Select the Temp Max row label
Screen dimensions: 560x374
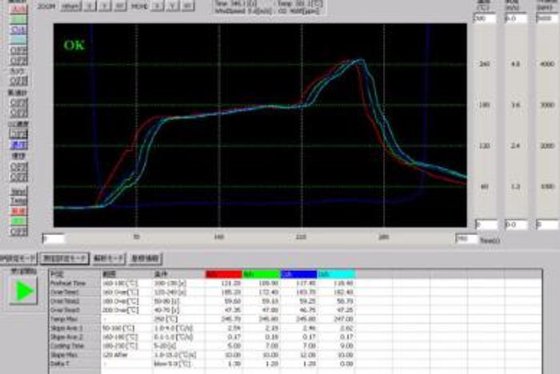pyautogui.click(x=63, y=319)
